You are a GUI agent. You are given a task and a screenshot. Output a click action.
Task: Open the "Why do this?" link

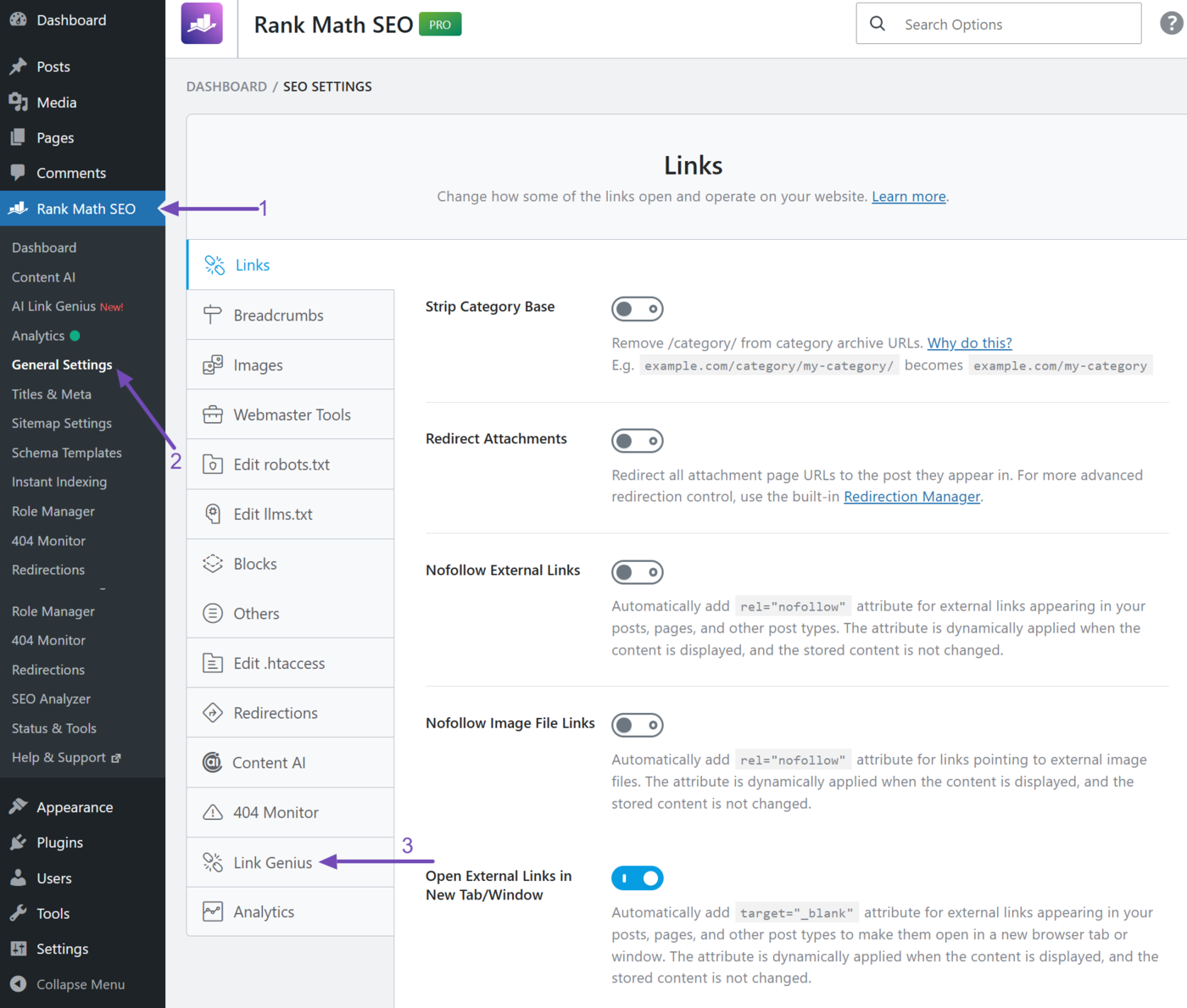[x=969, y=342]
